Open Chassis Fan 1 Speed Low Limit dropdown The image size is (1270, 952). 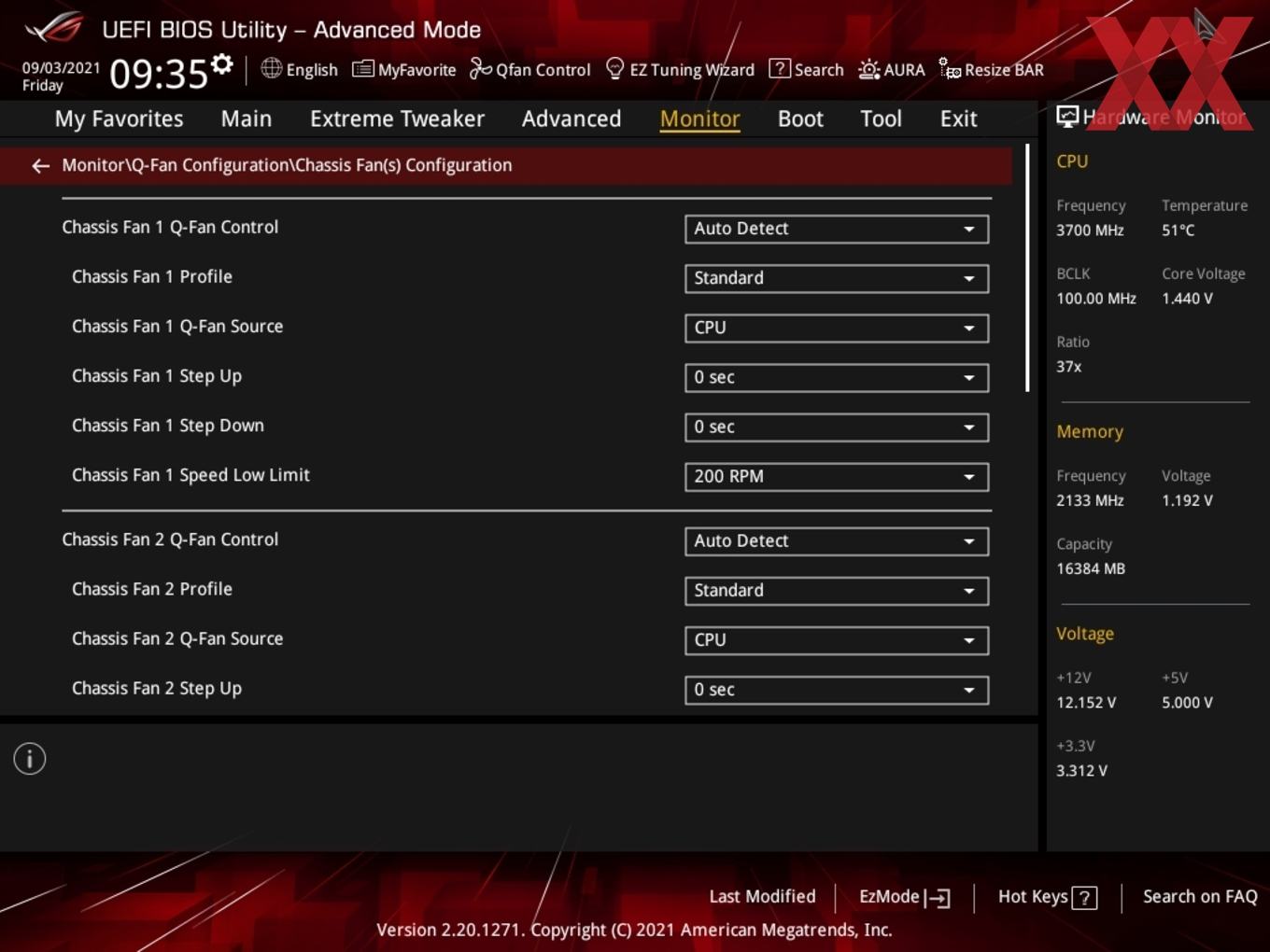tap(837, 476)
